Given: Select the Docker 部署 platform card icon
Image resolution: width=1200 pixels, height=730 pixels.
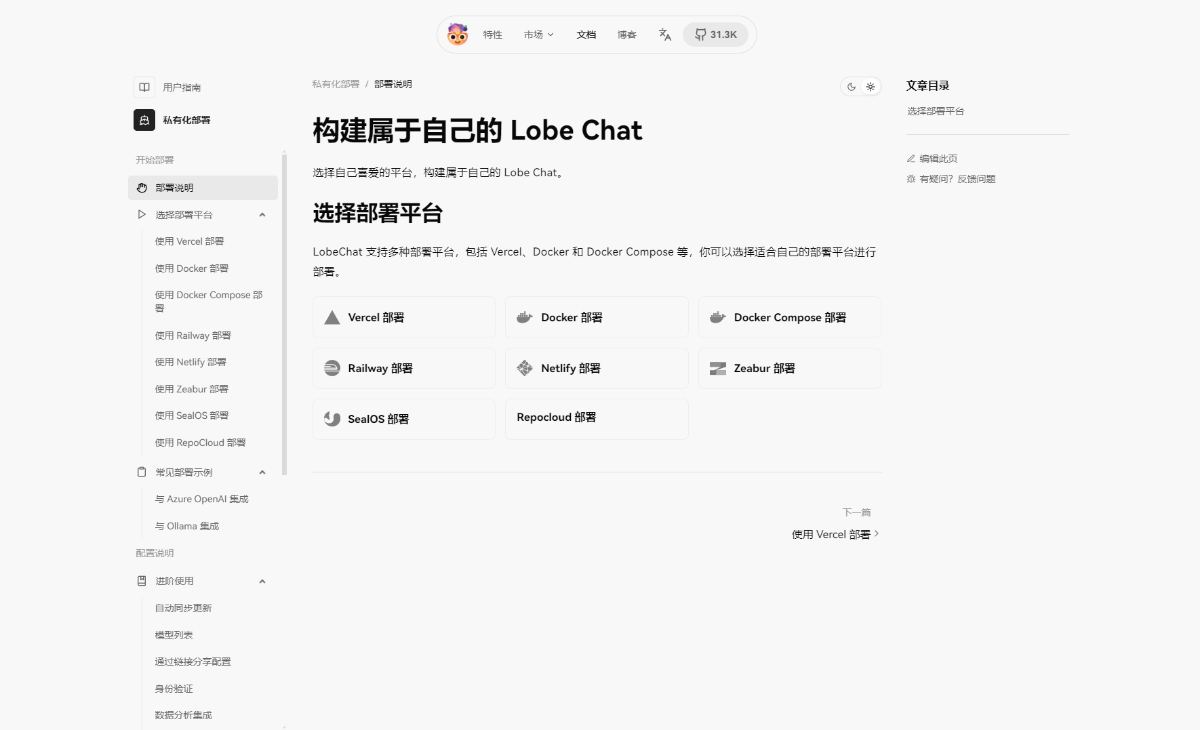Looking at the screenshot, I should click(524, 317).
